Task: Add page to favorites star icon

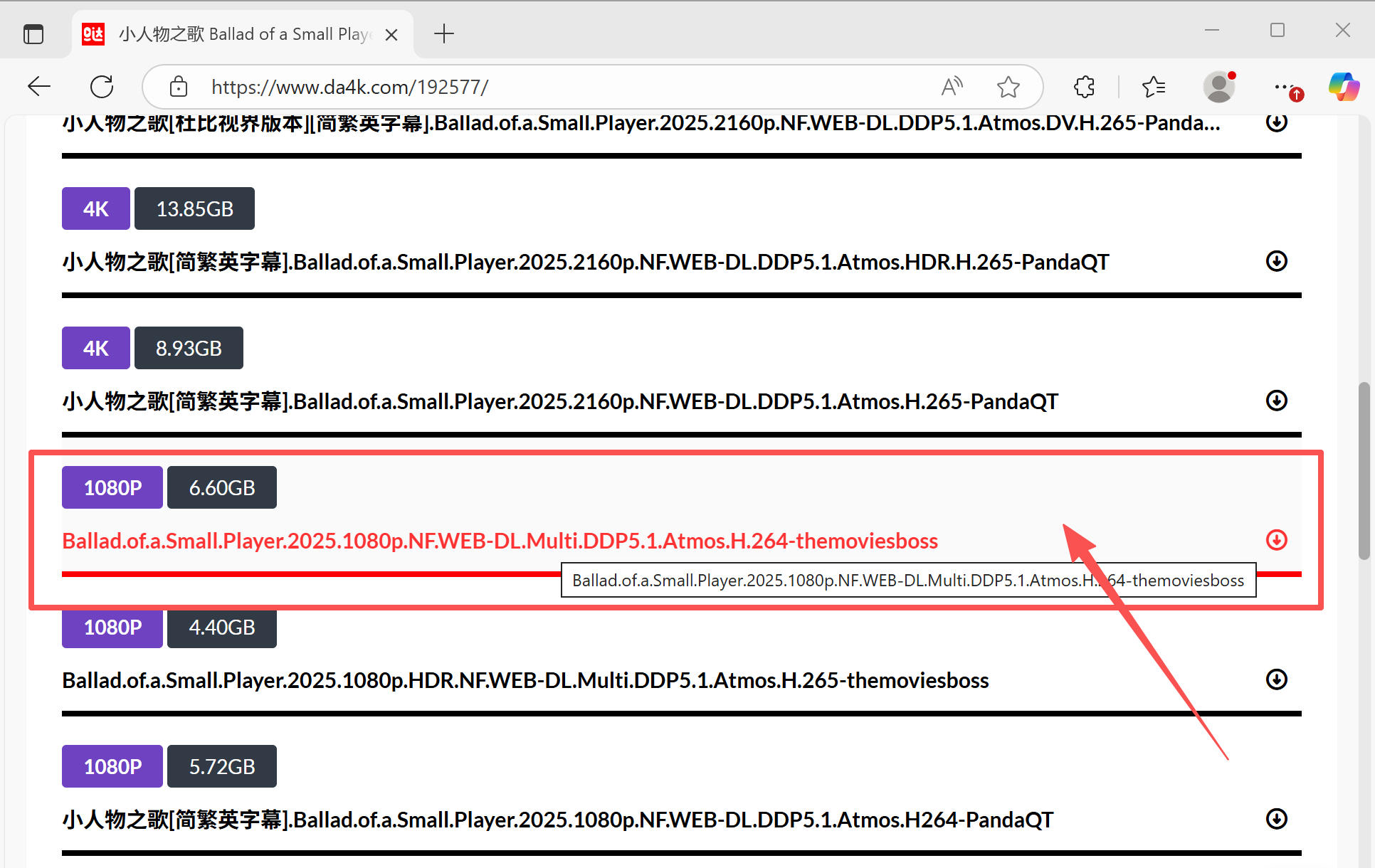Action: [x=1008, y=87]
